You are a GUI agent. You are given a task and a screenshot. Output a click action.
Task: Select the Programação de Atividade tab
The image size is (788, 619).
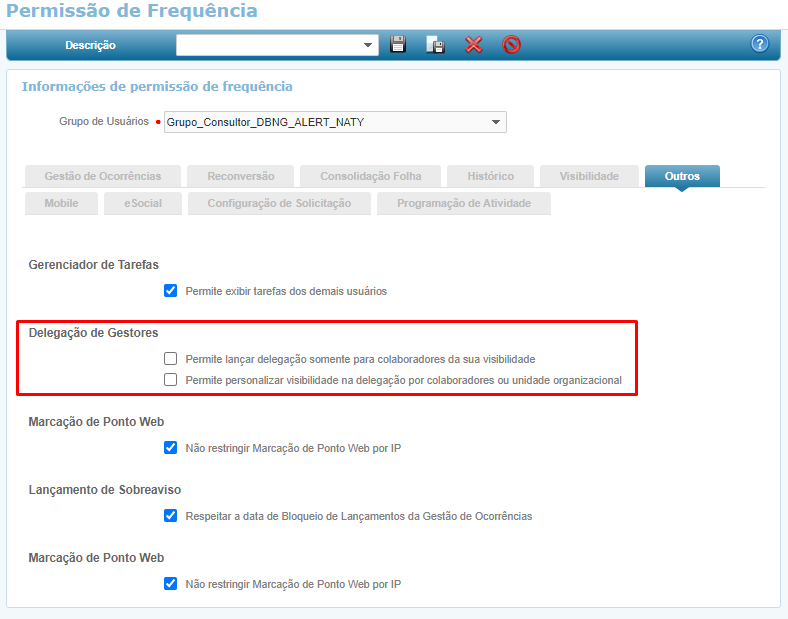tap(463, 203)
